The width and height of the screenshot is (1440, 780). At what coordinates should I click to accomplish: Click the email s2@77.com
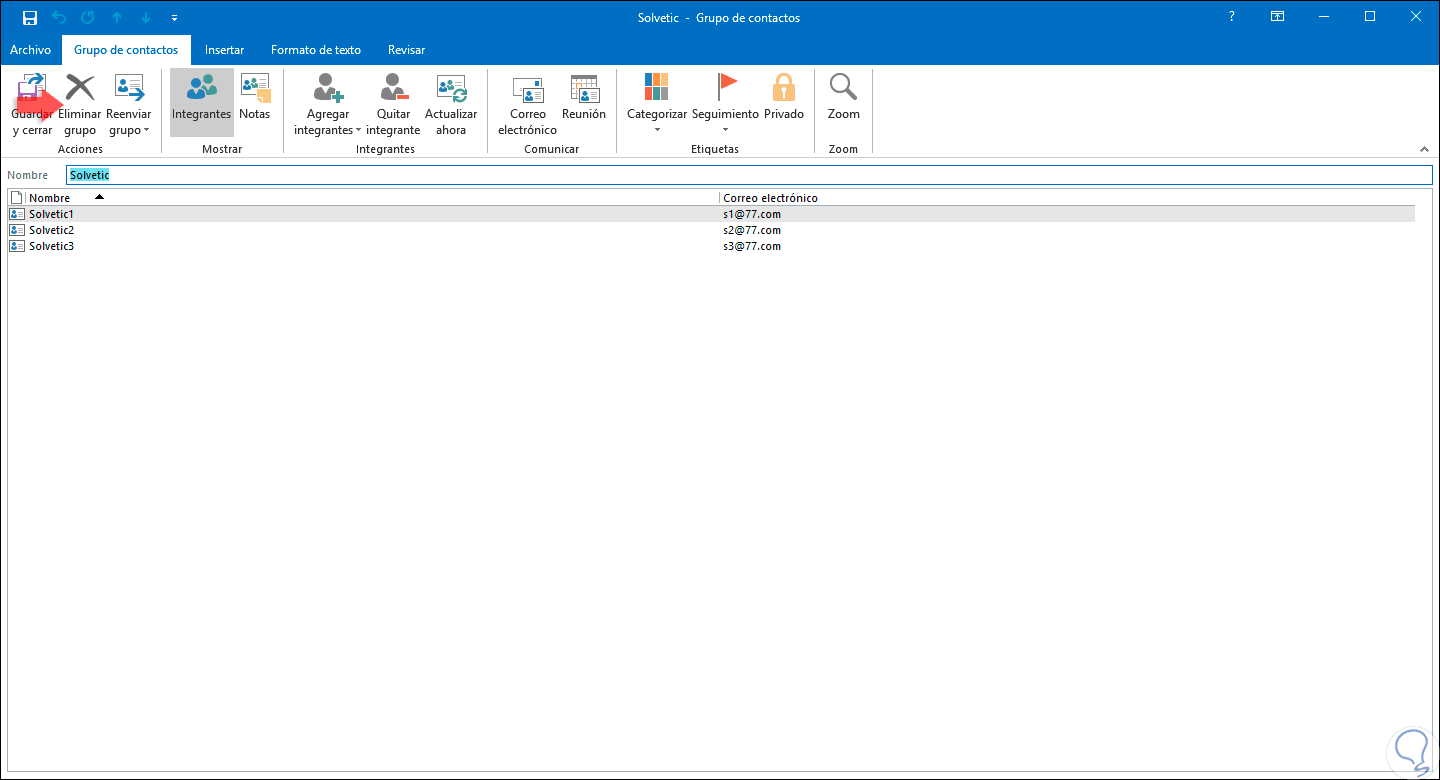point(752,230)
